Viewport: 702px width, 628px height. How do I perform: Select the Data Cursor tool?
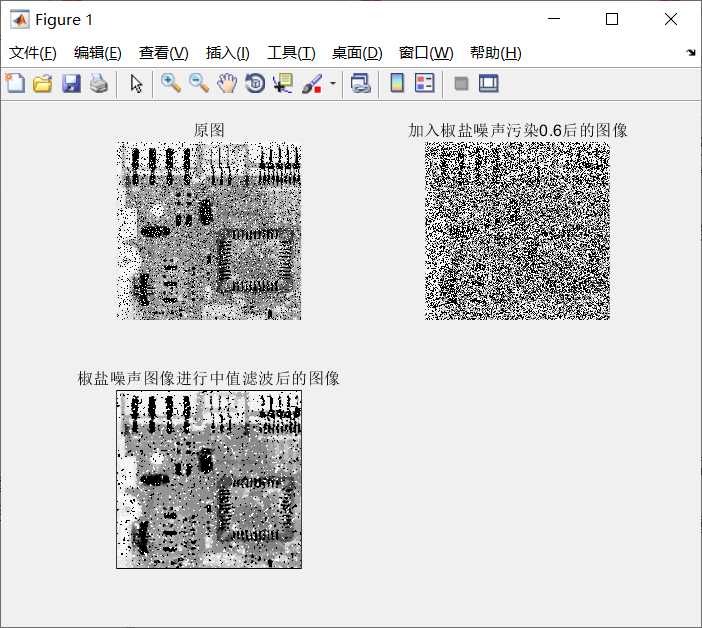click(283, 84)
